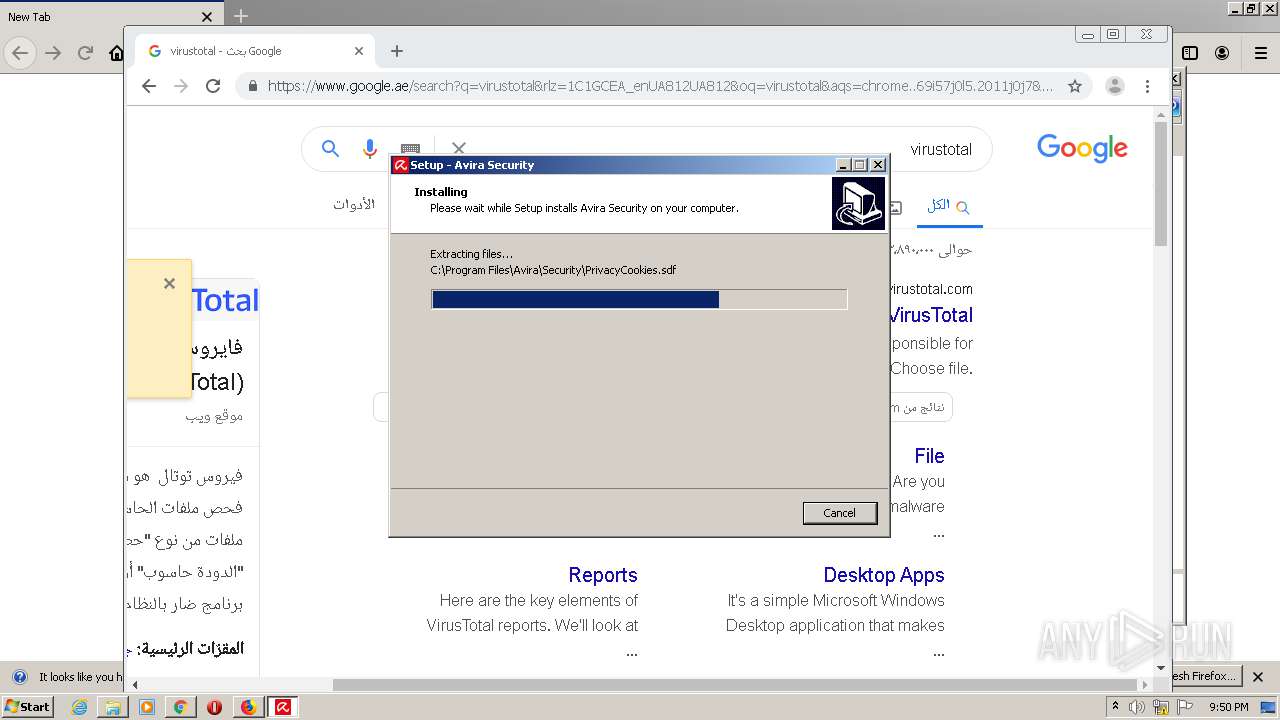The width and height of the screenshot is (1280, 720).
Task: Start voice search with the microphone icon
Action: pyautogui.click(x=370, y=149)
